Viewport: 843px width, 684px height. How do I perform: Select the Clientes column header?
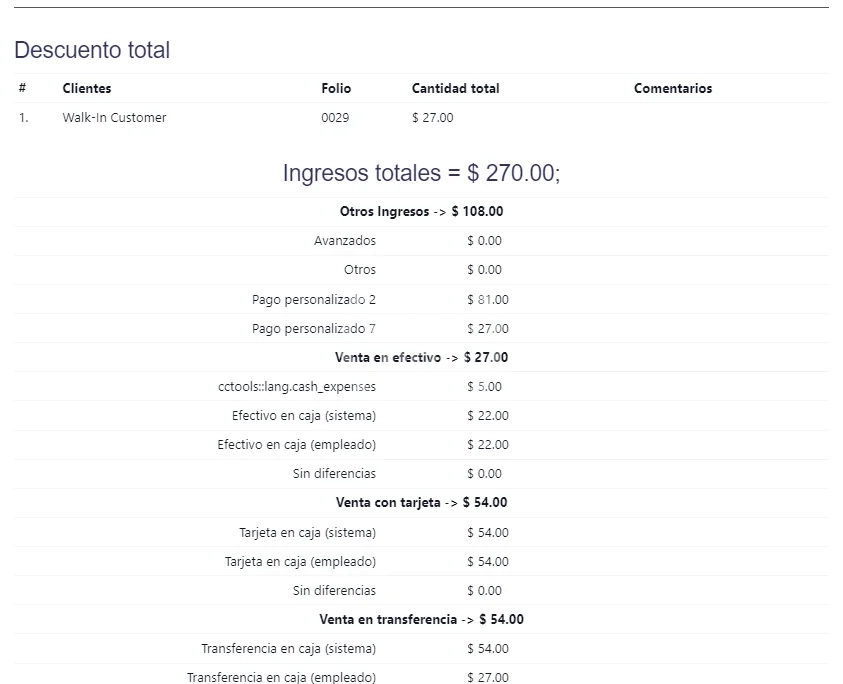(x=87, y=88)
